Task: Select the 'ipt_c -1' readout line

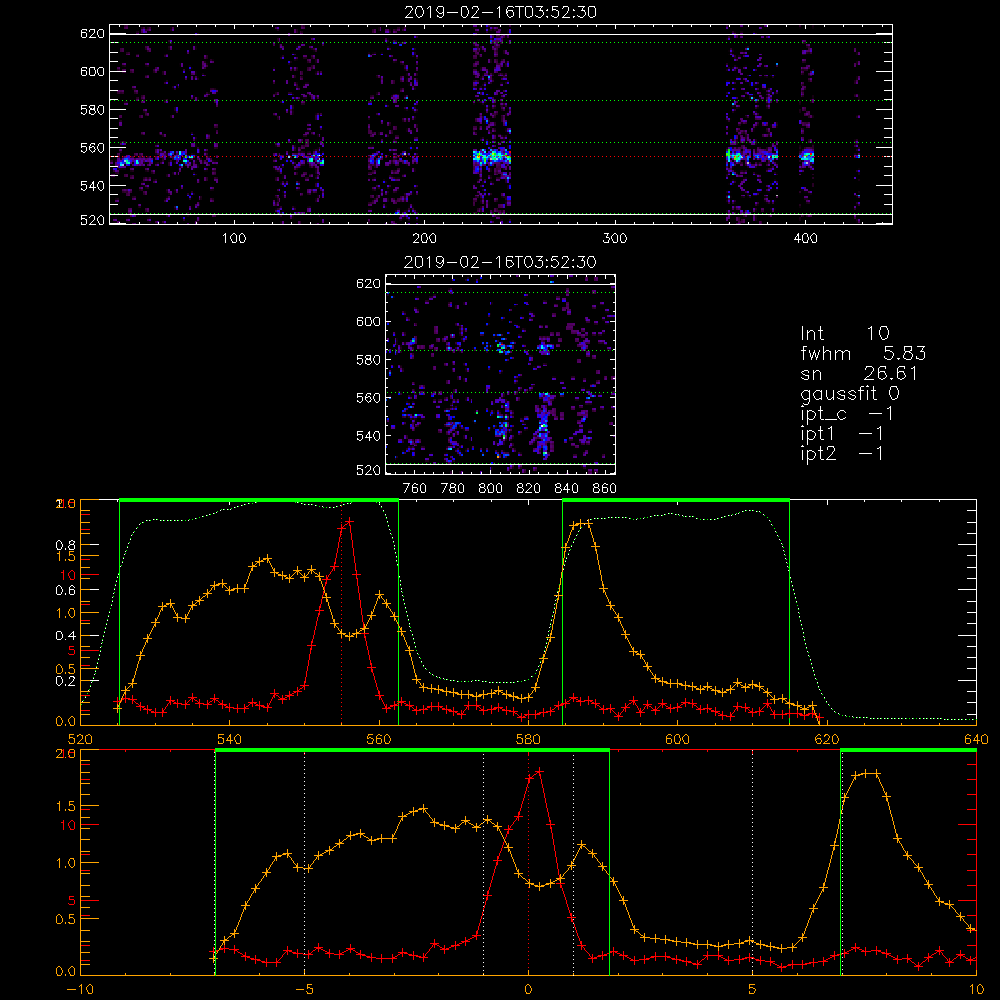Action: click(x=847, y=414)
